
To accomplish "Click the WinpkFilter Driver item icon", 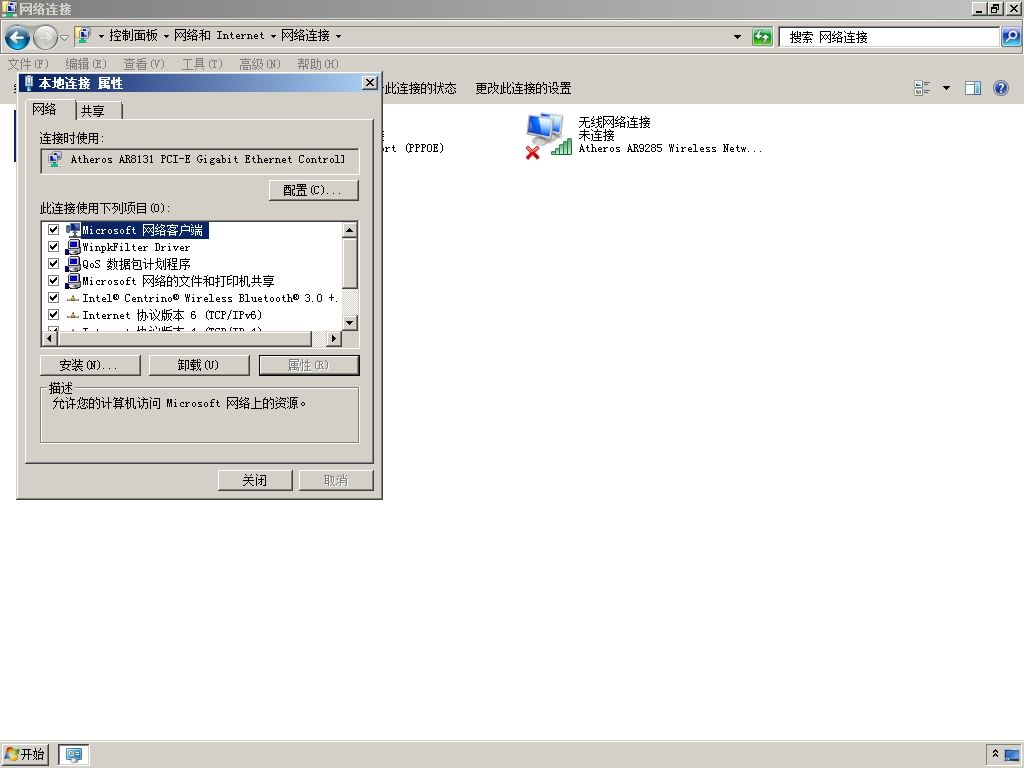I will coord(73,247).
